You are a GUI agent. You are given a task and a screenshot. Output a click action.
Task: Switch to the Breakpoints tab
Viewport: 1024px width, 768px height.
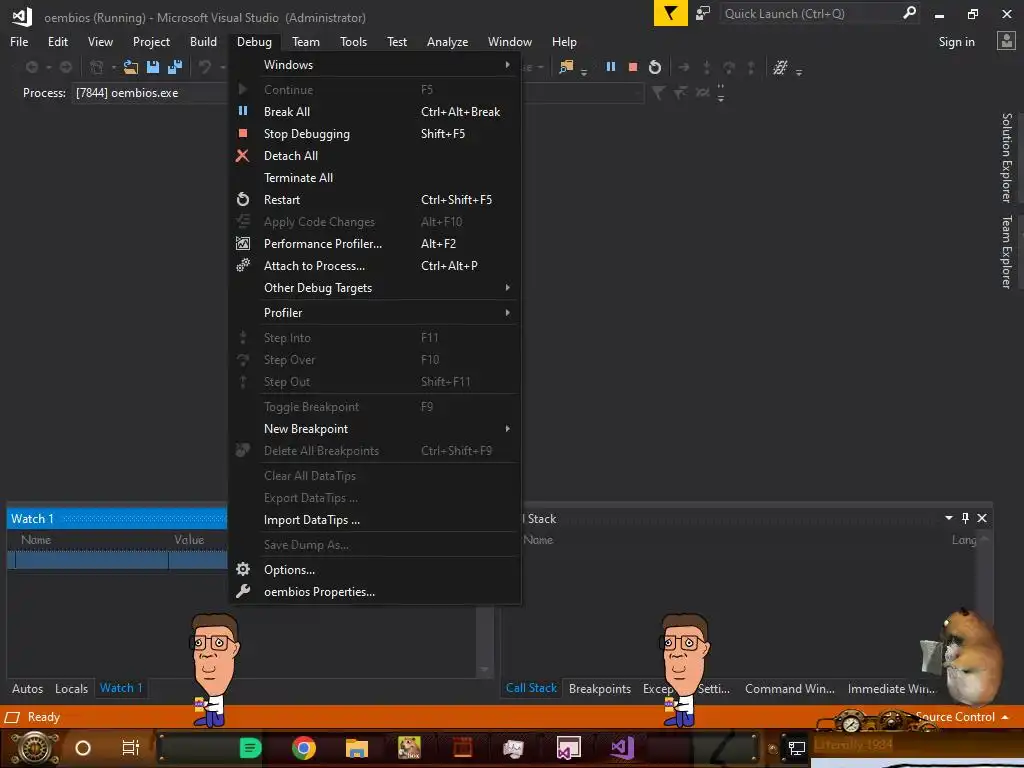pos(600,688)
